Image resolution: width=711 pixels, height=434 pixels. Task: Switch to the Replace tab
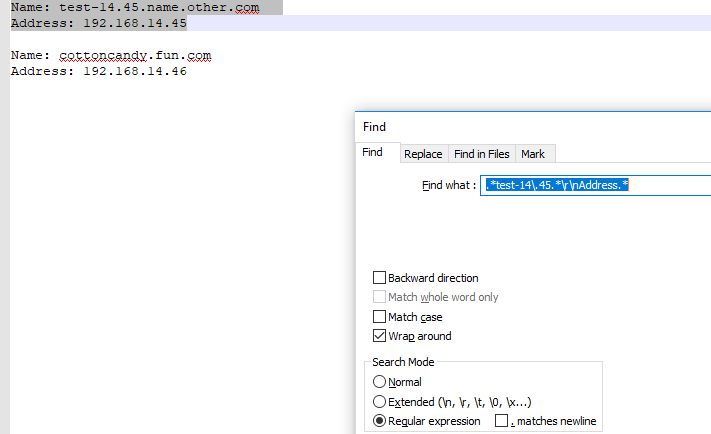coord(423,154)
